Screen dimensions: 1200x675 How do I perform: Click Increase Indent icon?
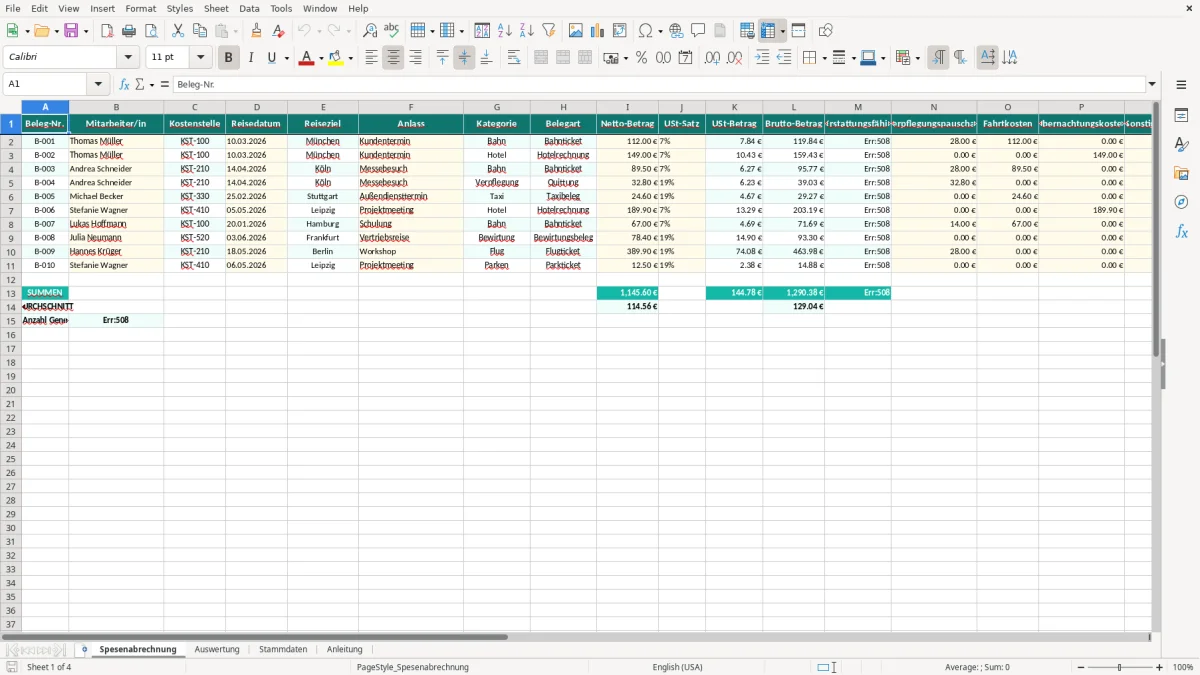coord(762,58)
